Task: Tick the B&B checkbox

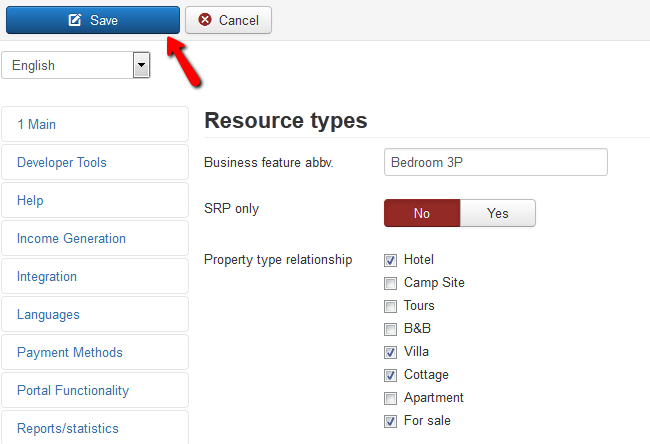Action: click(x=390, y=330)
